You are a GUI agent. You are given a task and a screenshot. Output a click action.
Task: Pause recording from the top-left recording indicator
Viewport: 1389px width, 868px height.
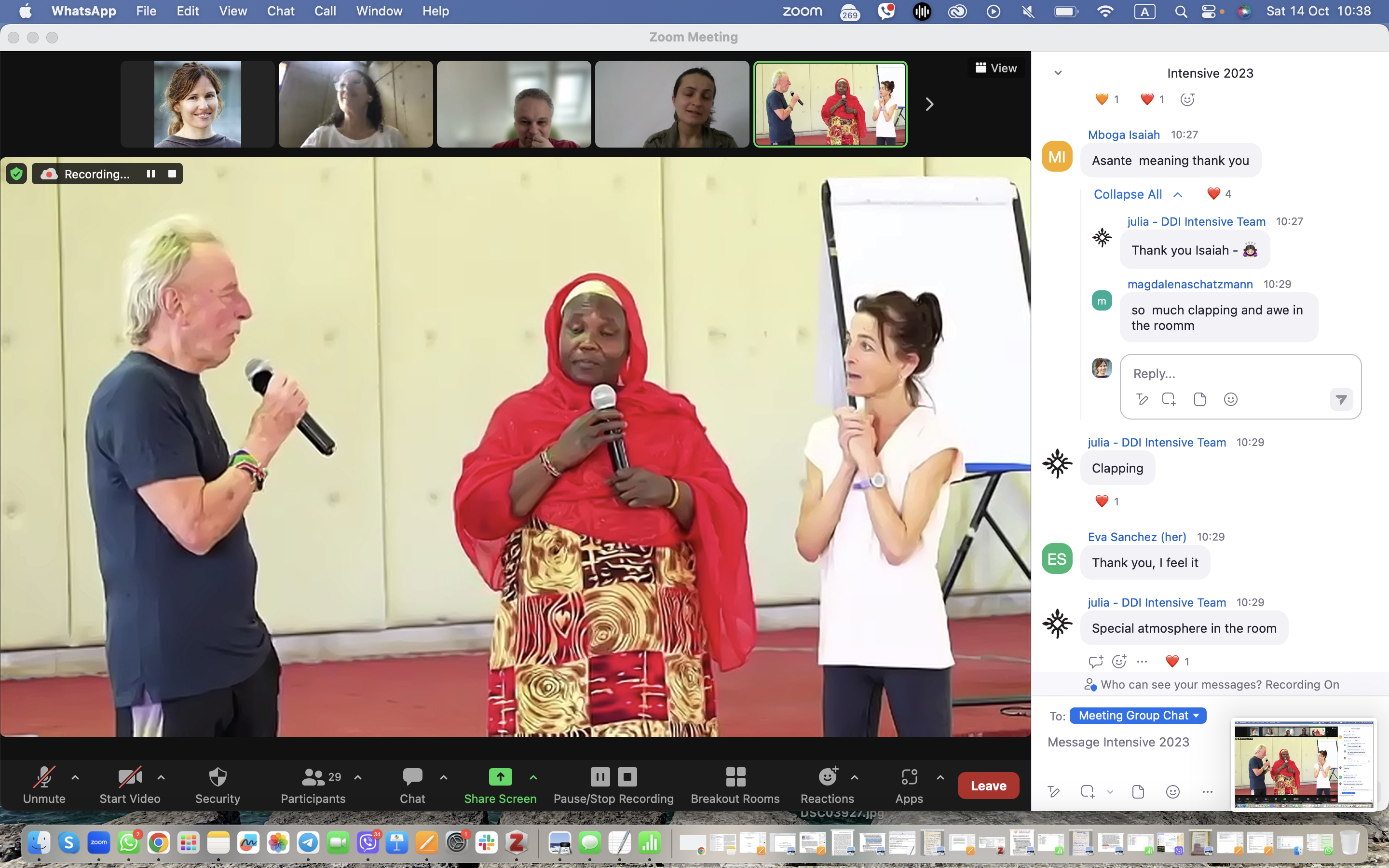click(x=151, y=174)
